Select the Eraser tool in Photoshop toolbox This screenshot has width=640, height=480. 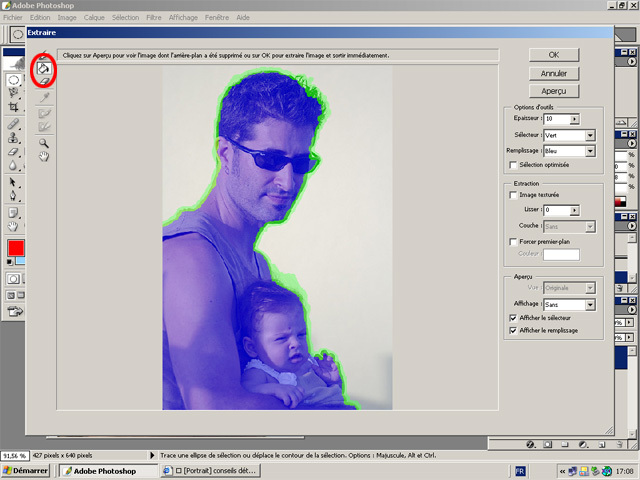pos(13,152)
